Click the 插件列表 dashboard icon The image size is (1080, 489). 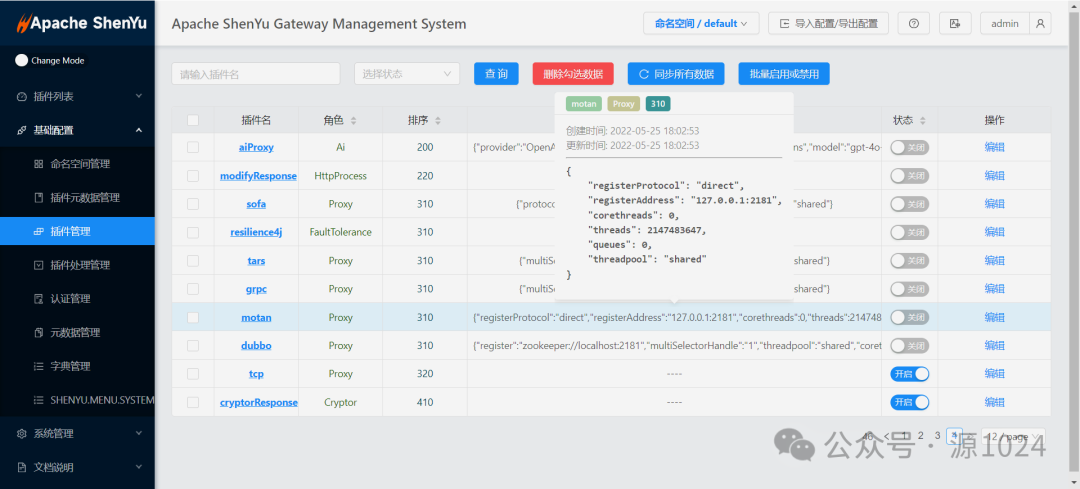(x=21, y=96)
